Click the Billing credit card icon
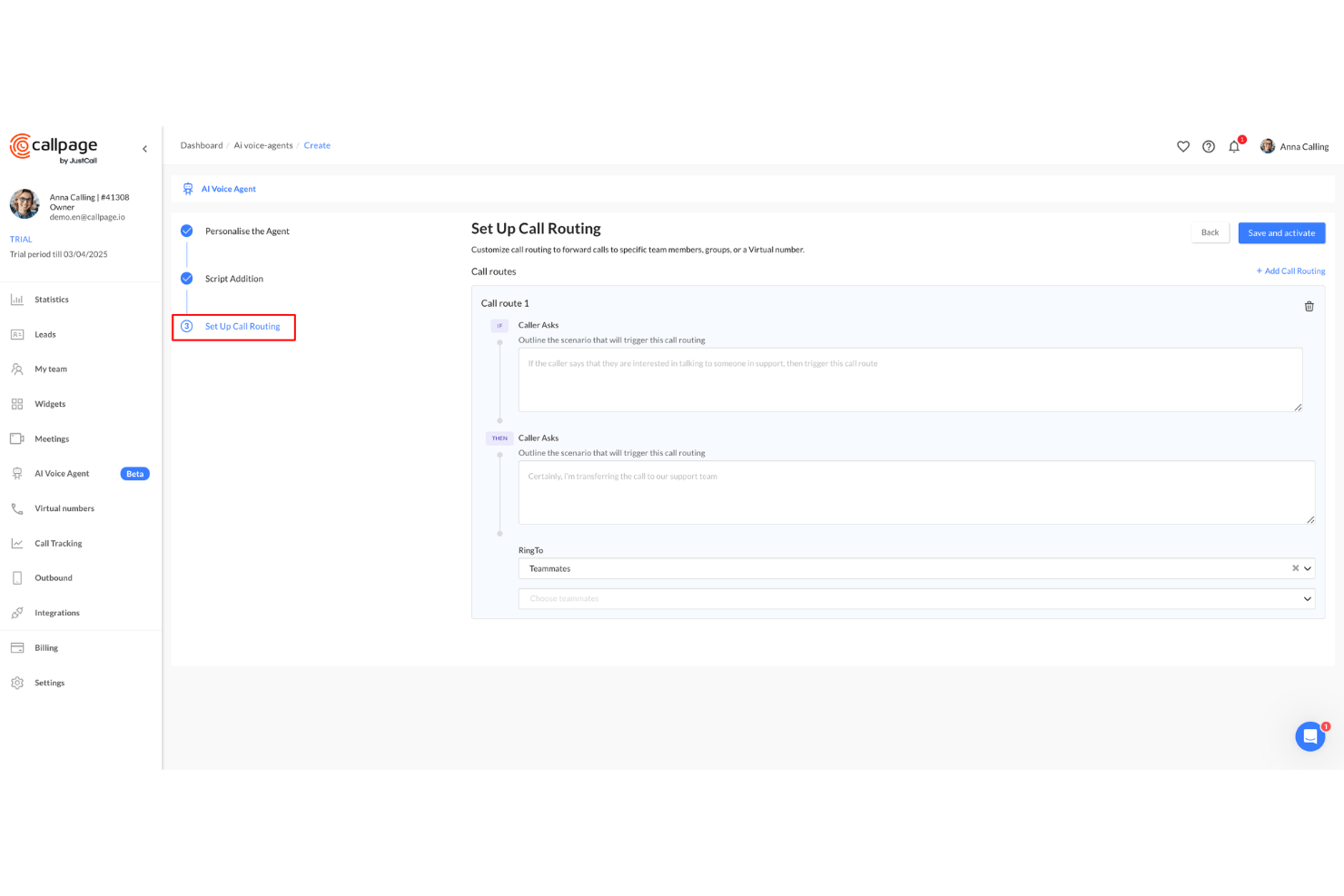Viewport: 1344px width, 896px height. [x=17, y=648]
